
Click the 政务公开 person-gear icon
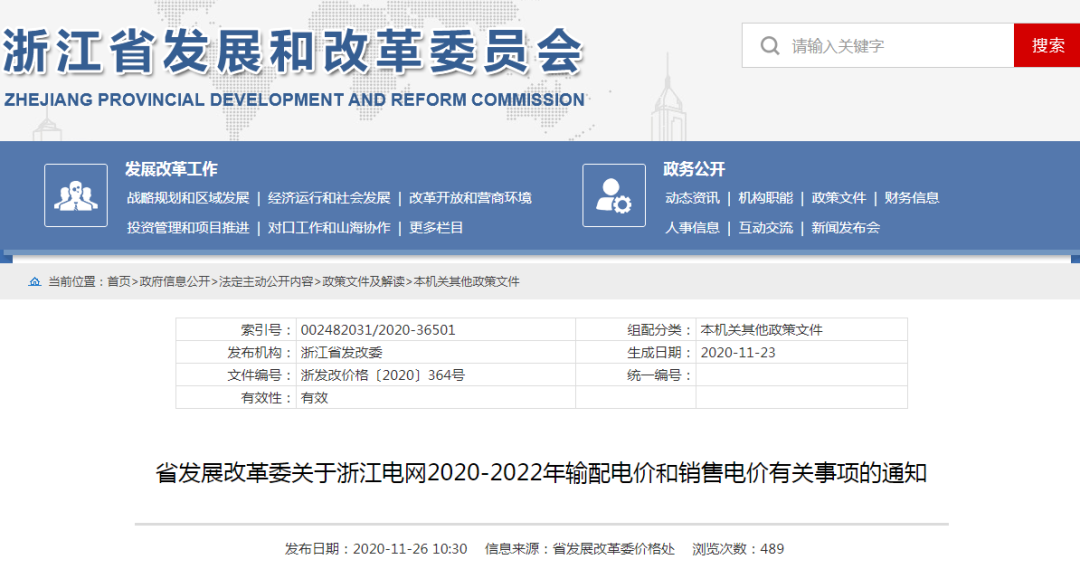[x=614, y=195]
